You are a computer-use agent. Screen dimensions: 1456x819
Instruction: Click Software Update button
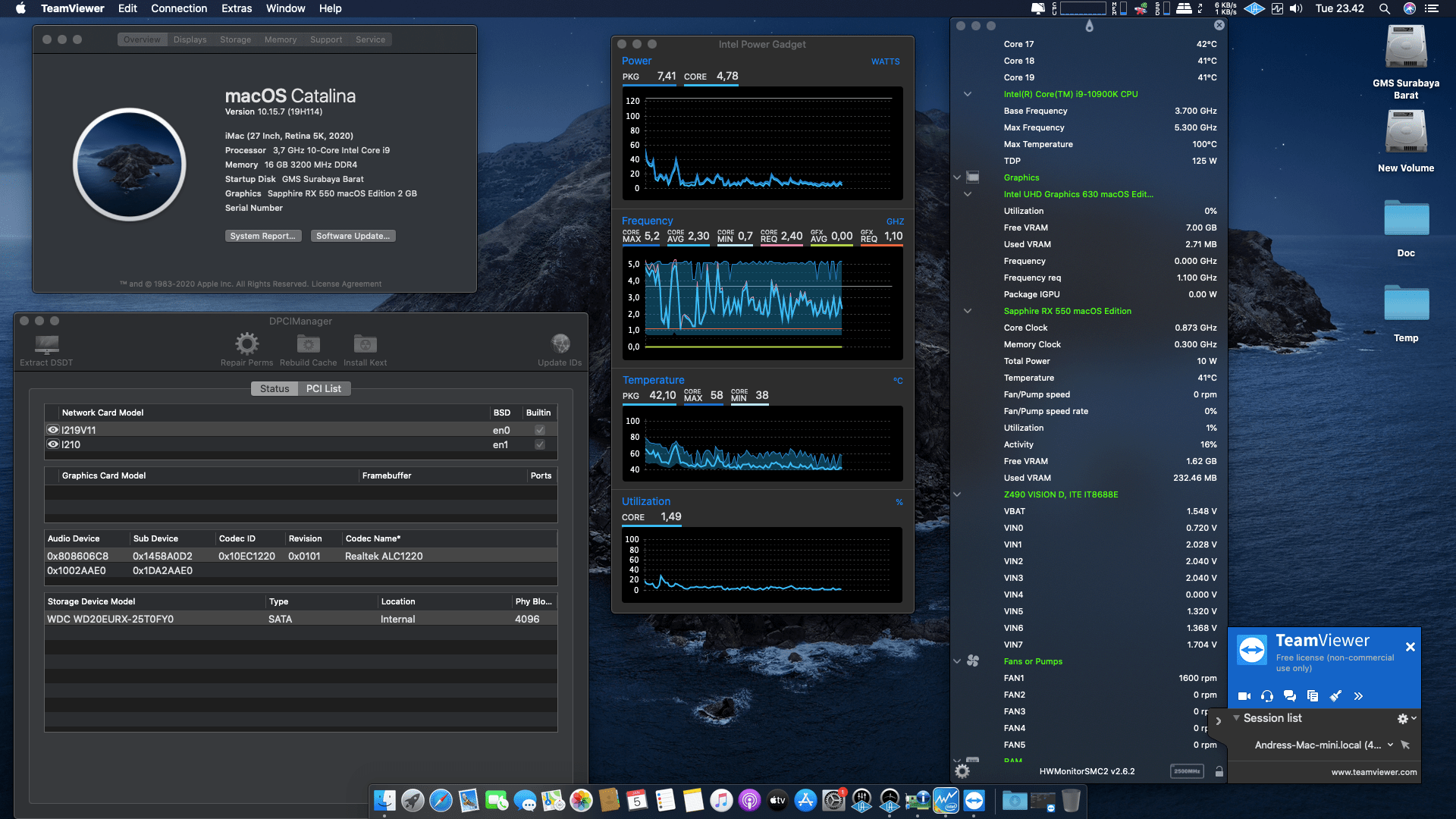tap(353, 236)
